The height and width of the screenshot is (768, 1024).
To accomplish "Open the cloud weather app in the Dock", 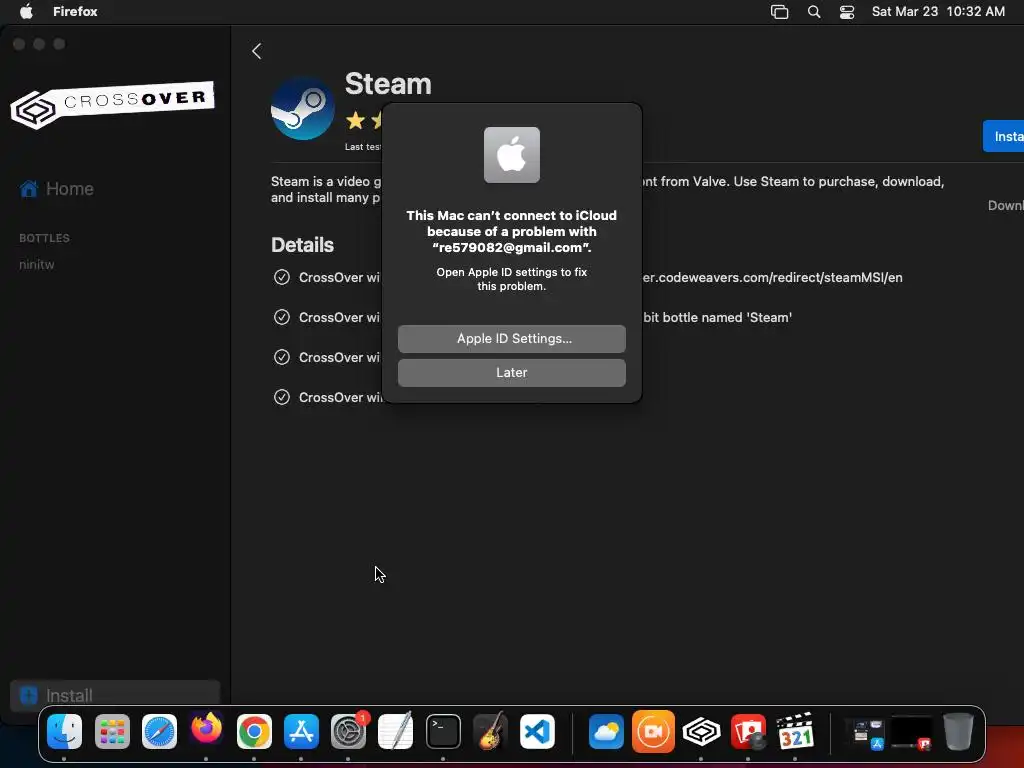I will click(x=606, y=731).
